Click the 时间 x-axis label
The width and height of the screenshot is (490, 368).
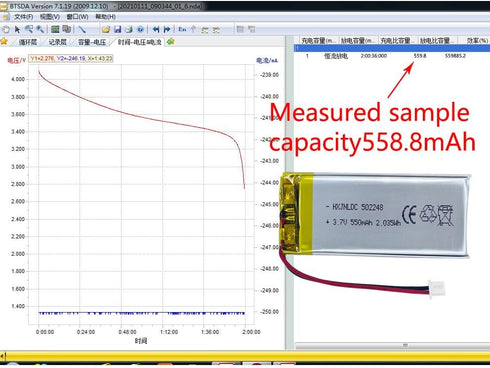click(x=141, y=341)
